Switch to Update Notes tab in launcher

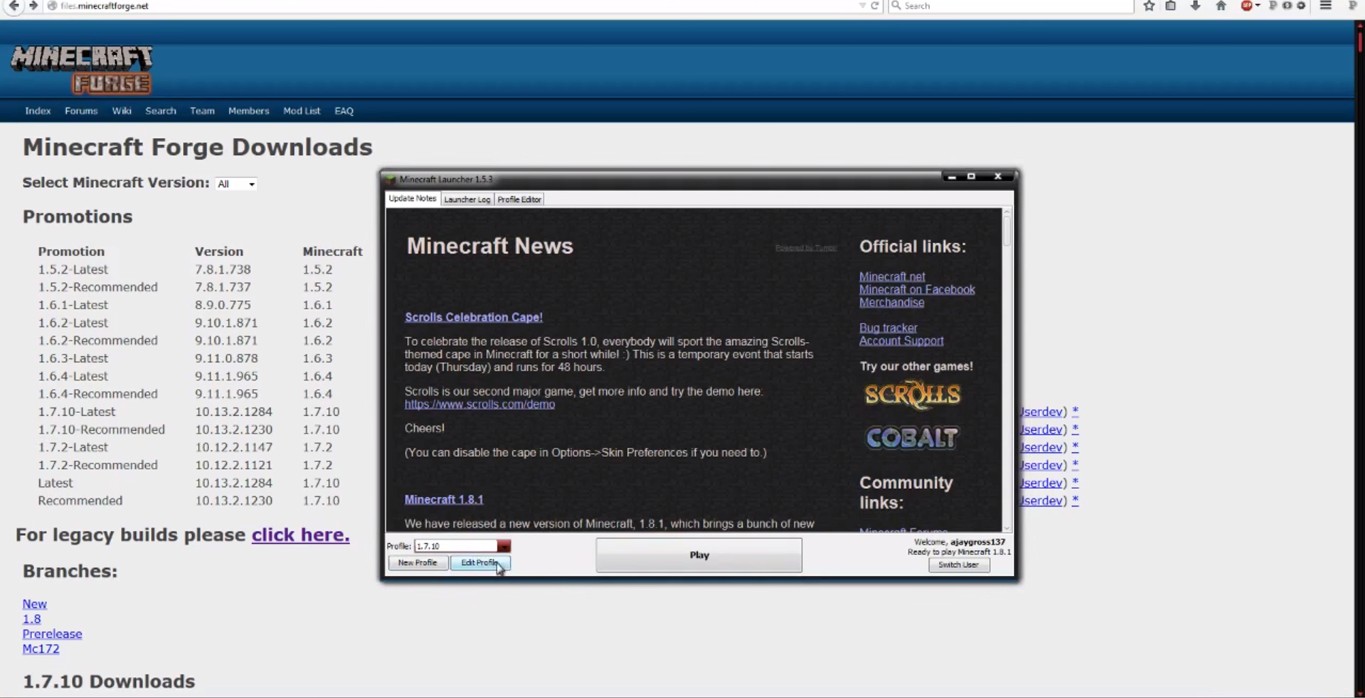click(412, 199)
